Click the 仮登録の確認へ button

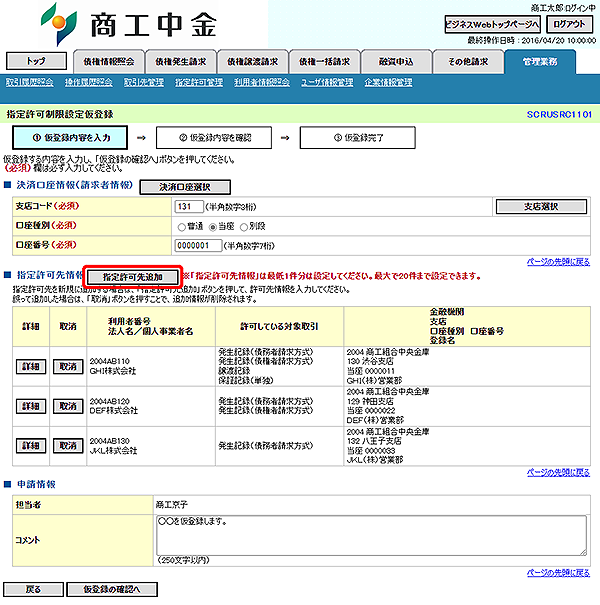[x=112, y=590]
